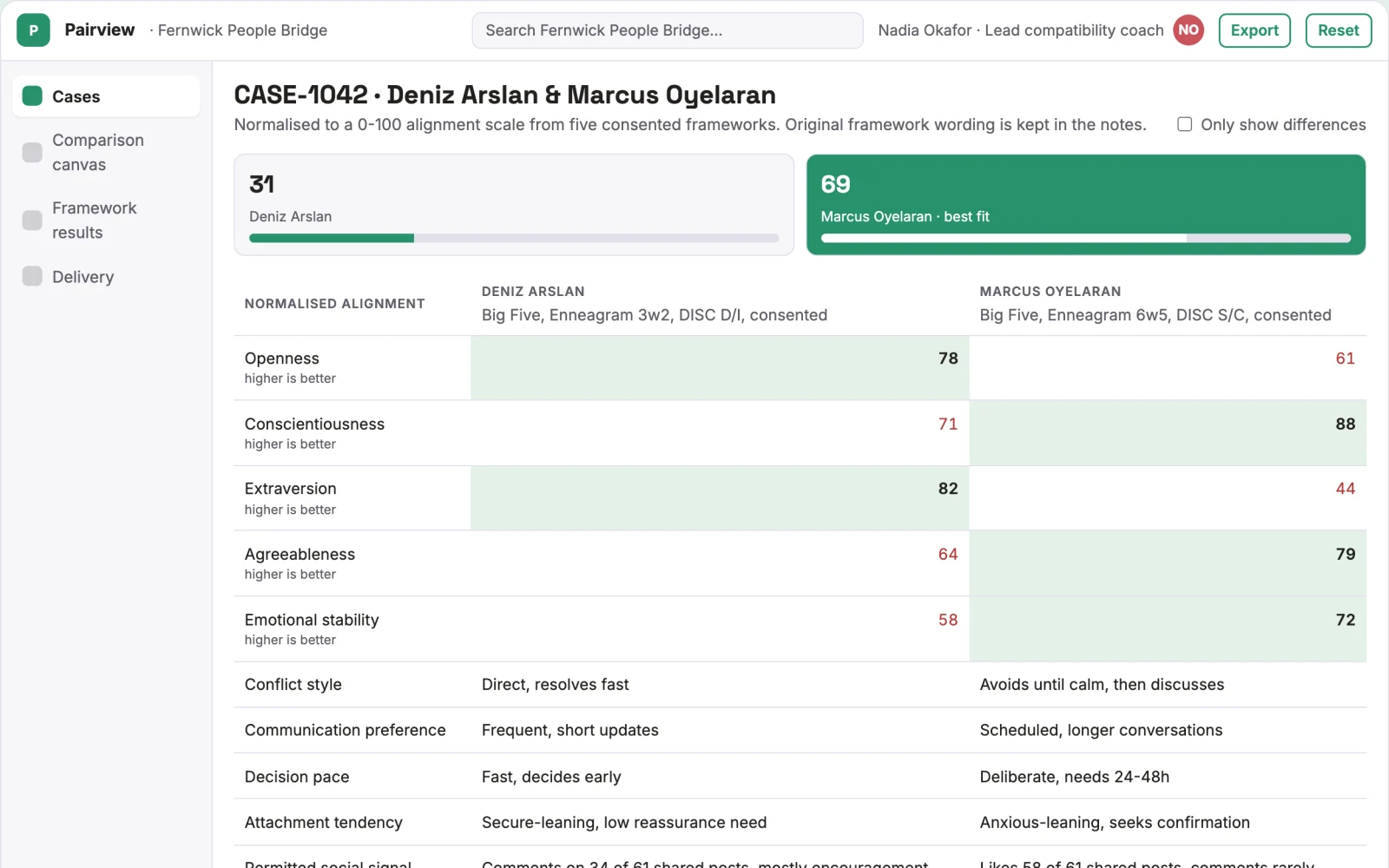Click Emotional stability value 58
The image size is (1389, 868).
coord(948,620)
